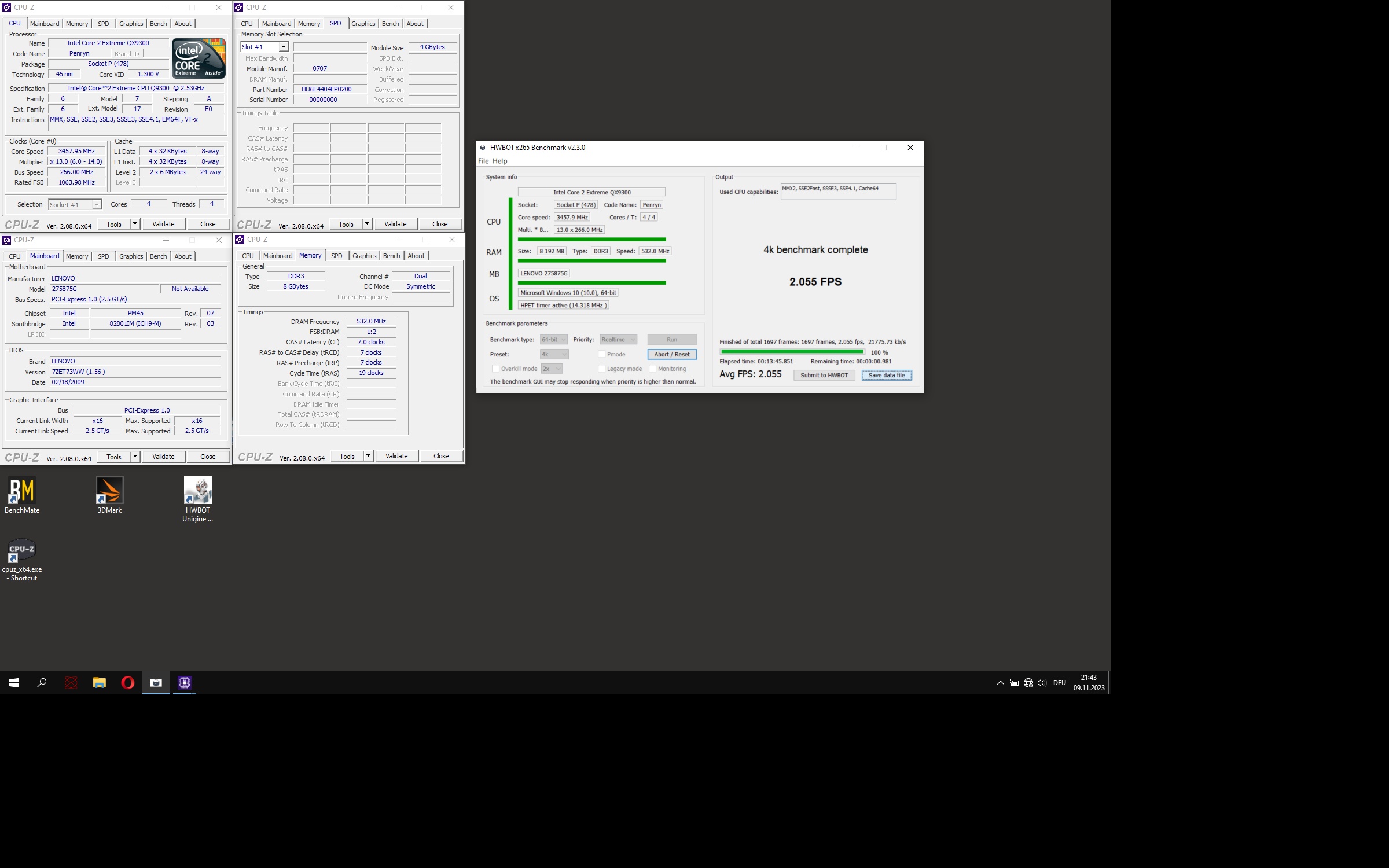Open the Benchmark type 64-bit dropdown
Screen dimensions: 1389x868
(554, 340)
